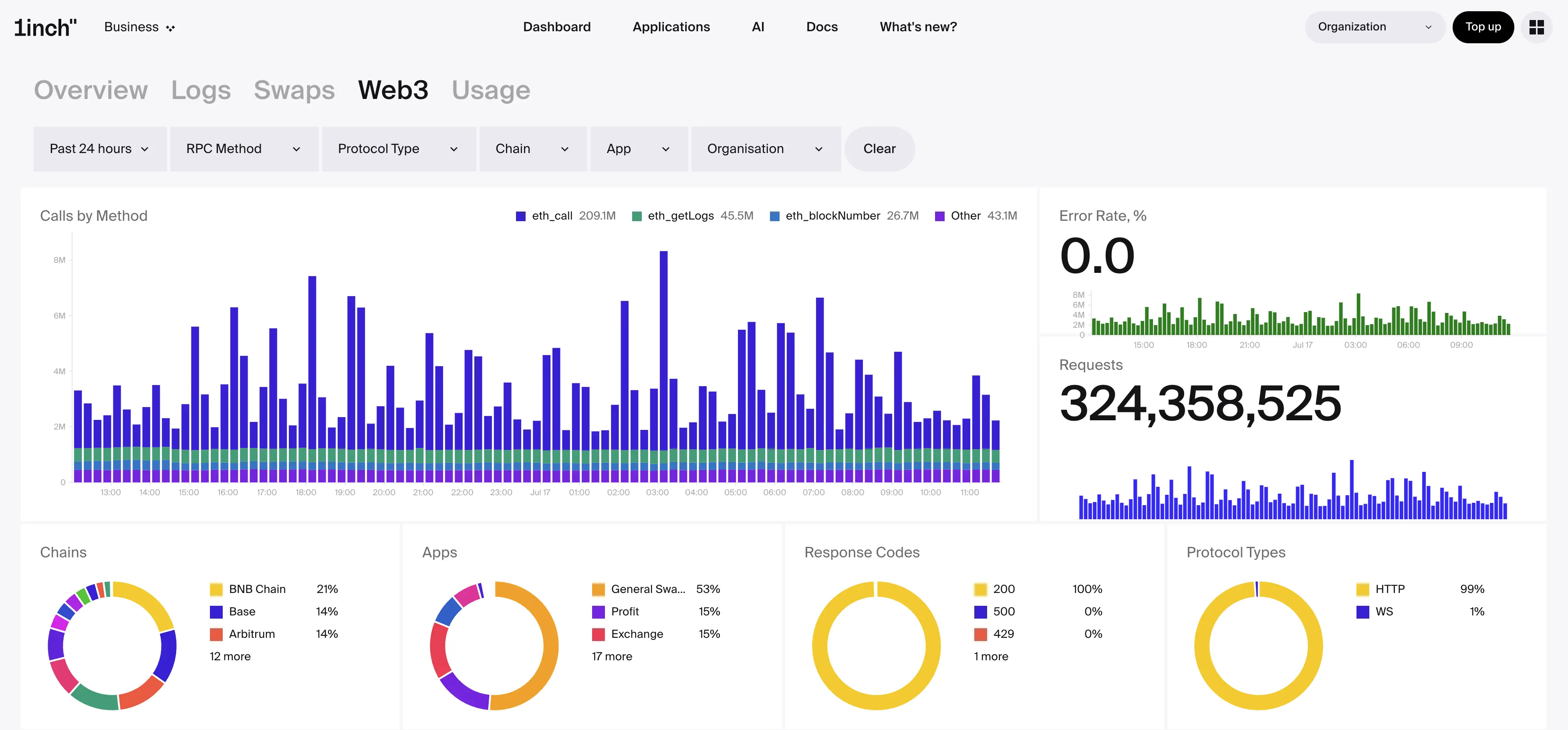Click the Profit app legend entry
Screen dimensions: 1568x730
tap(655, 611)
